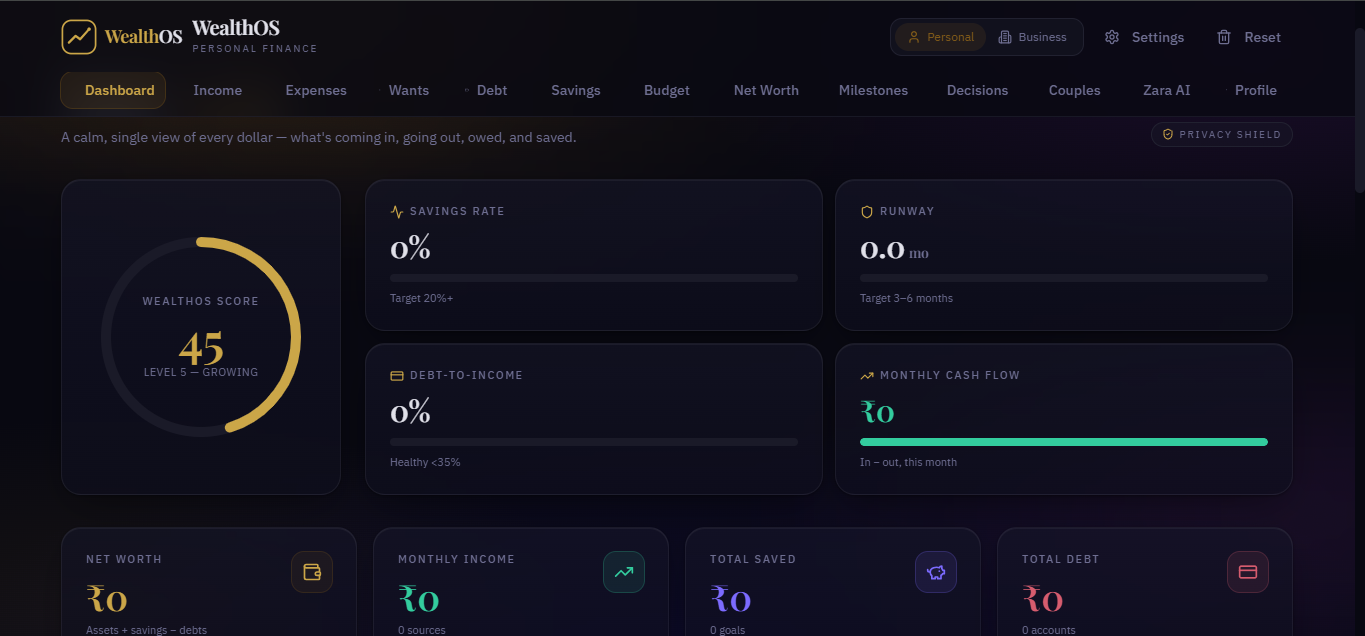Switch to the Debt tab
Image resolution: width=1365 pixels, height=636 pixels.
(489, 90)
